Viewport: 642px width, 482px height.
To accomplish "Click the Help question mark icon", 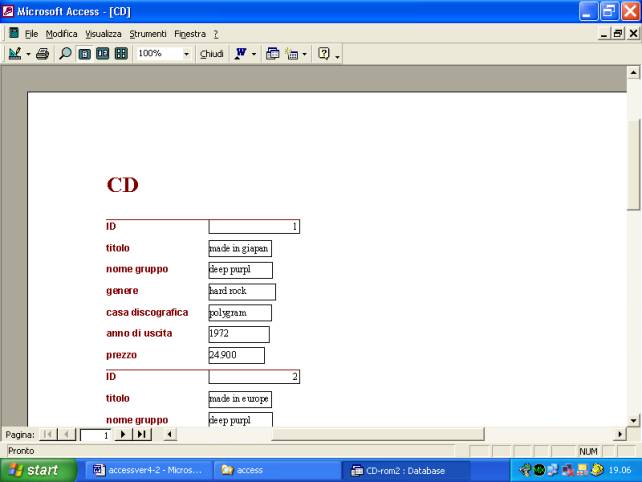I will point(323,54).
